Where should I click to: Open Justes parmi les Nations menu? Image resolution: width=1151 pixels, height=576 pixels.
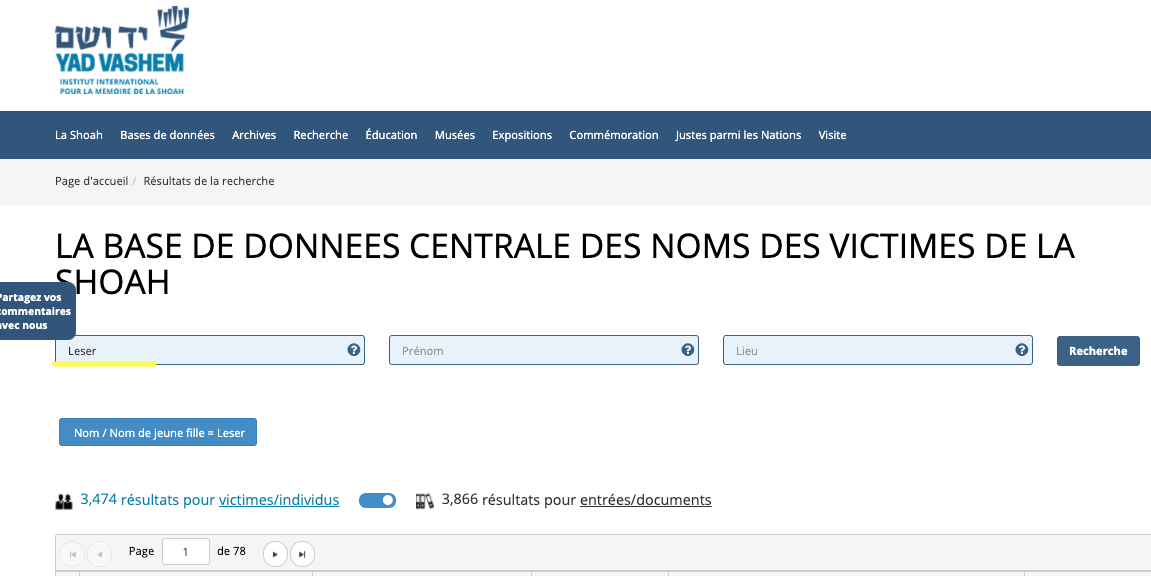coord(738,135)
